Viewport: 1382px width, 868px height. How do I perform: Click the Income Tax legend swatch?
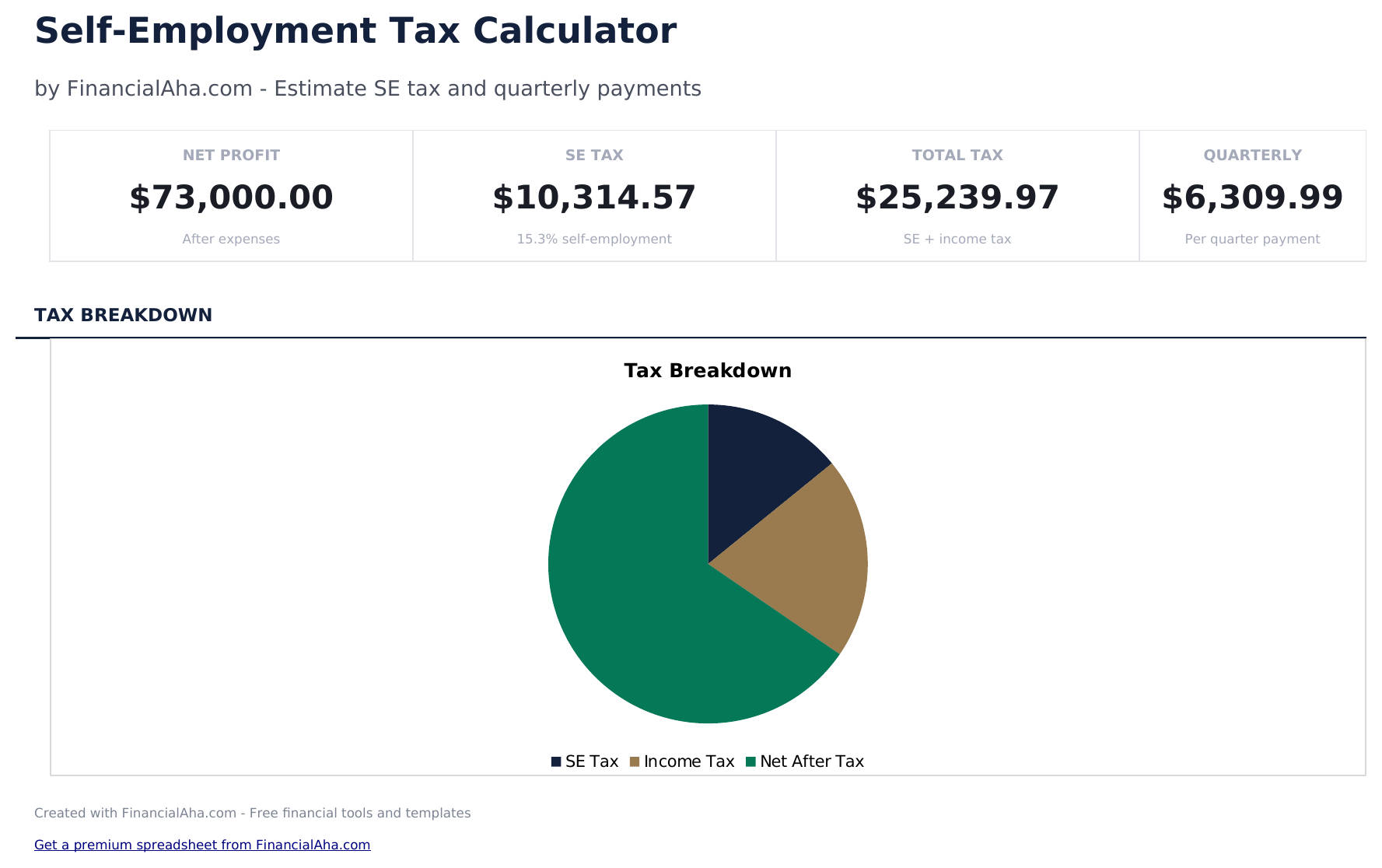635,761
